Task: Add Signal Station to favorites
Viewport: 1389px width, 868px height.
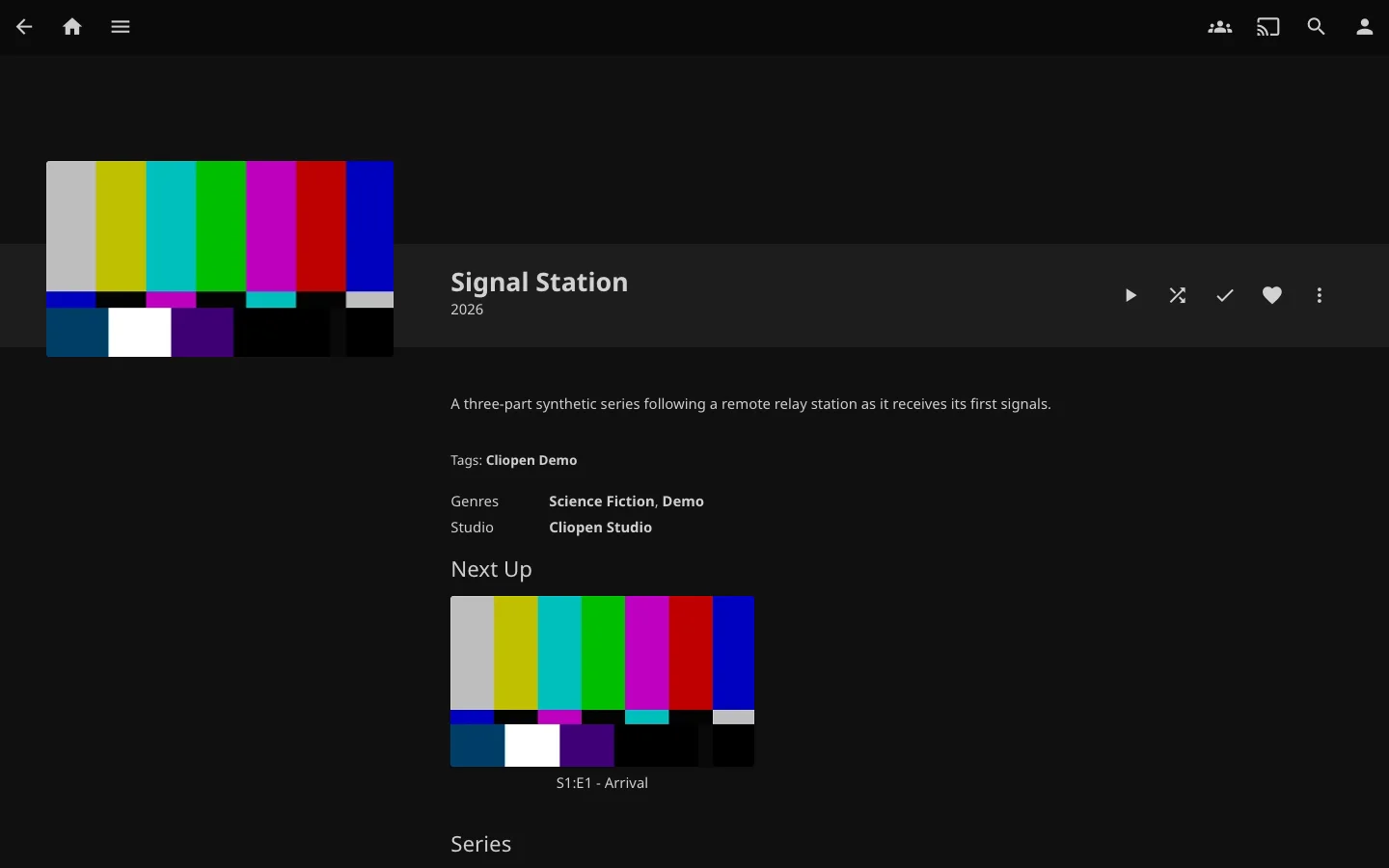Action: pyautogui.click(x=1272, y=295)
